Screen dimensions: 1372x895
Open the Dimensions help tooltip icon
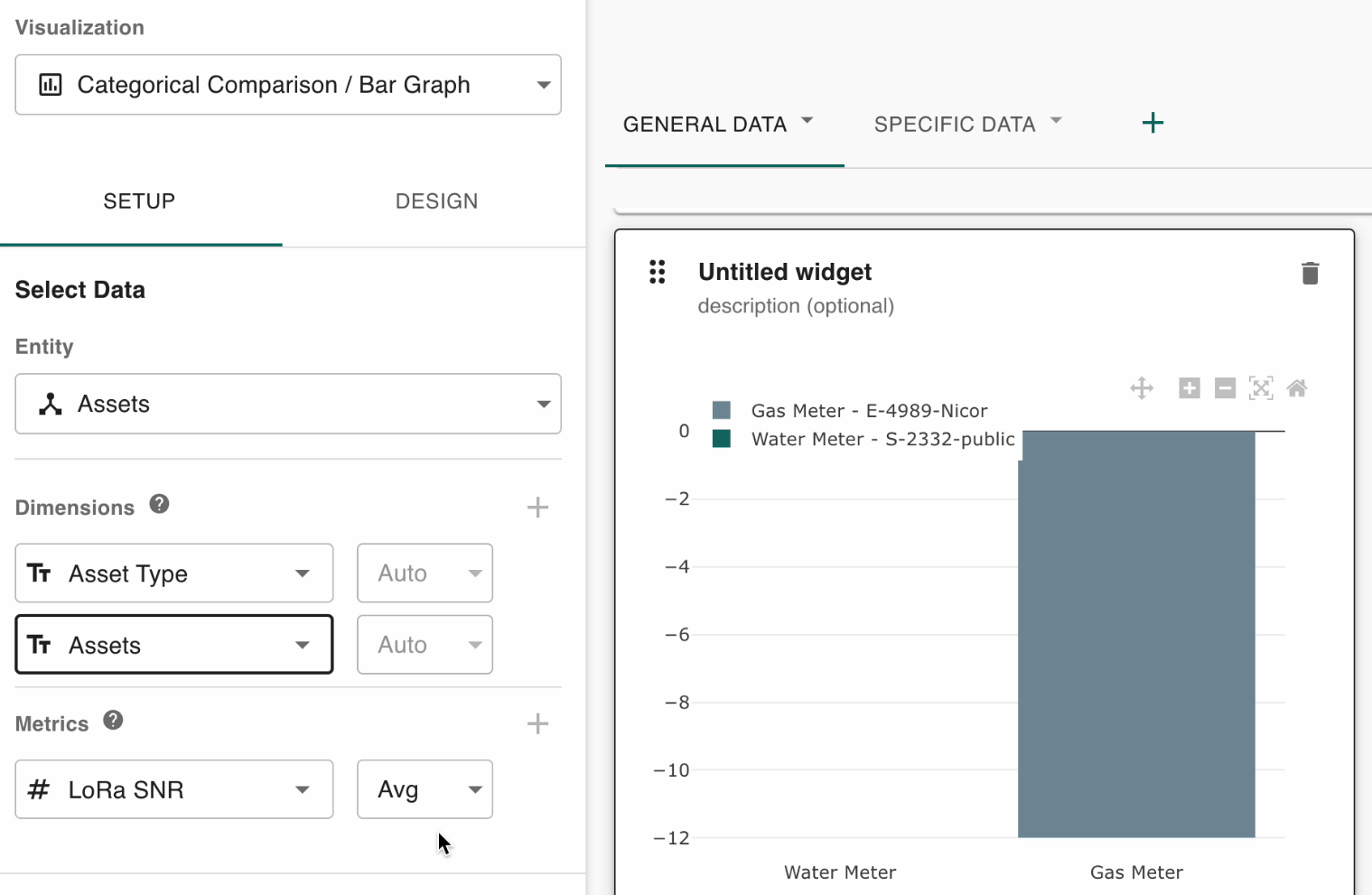pyautogui.click(x=160, y=504)
